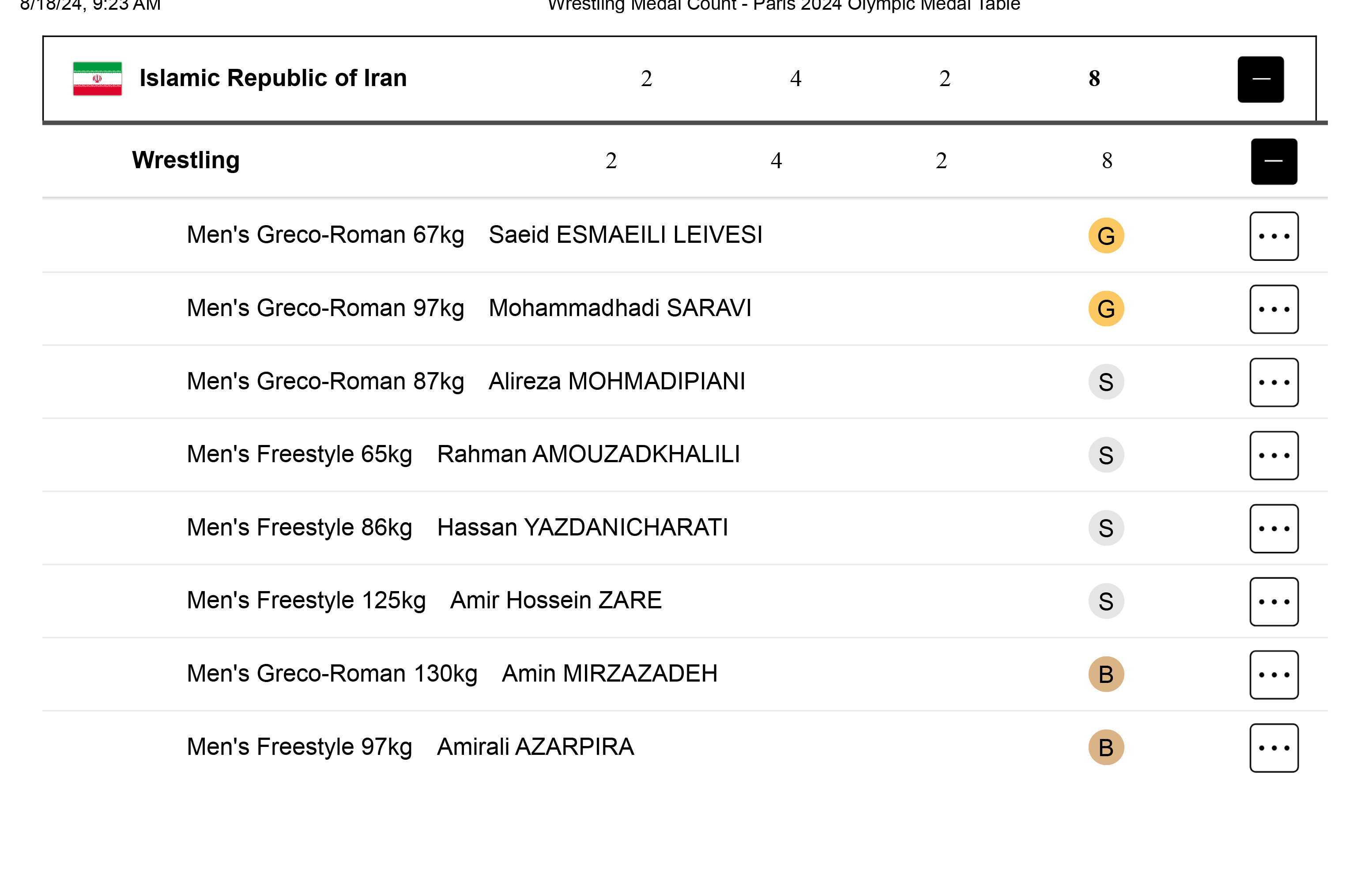
Task: Click the bronze medal badge for Greco-Roman 130kg
Action: 1106,674
